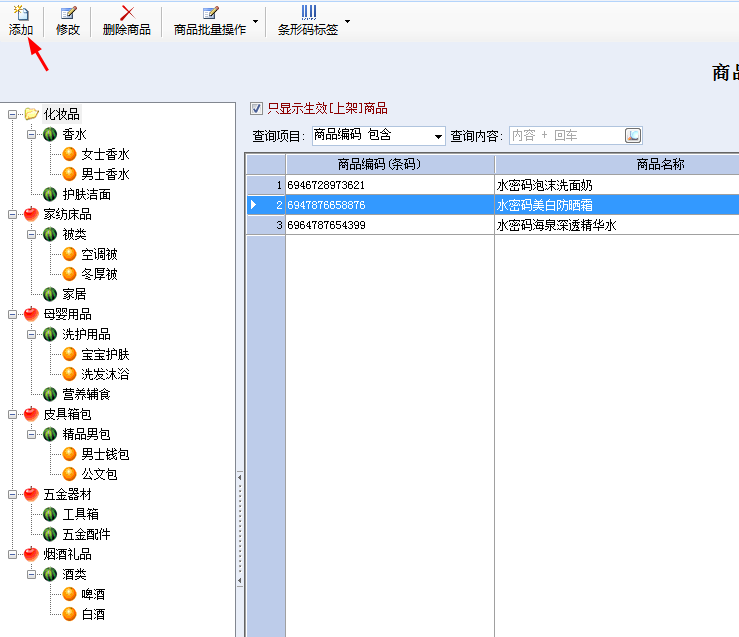Collapse the 家纺床品 tree node
The width and height of the screenshot is (739, 637).
13,214
